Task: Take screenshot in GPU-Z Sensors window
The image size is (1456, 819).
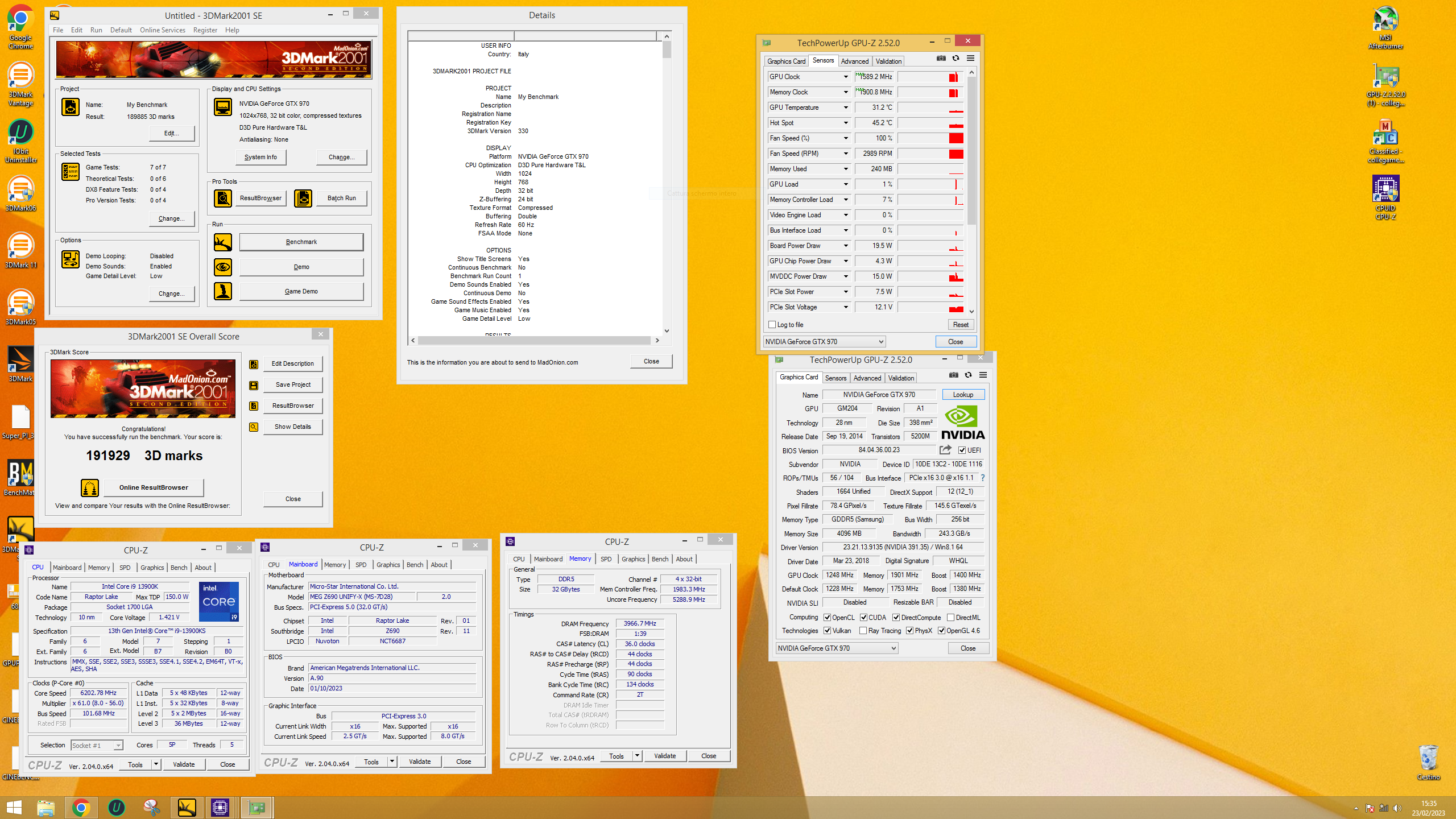Action: click(941, 58)
